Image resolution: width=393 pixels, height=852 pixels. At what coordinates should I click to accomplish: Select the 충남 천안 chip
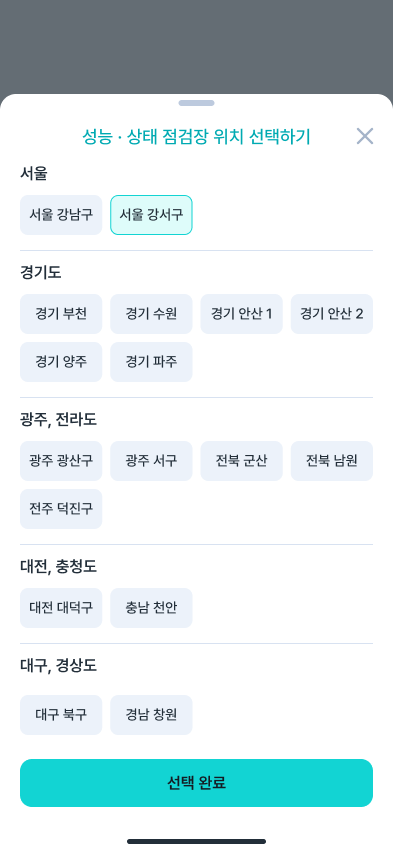pos(151,608)
